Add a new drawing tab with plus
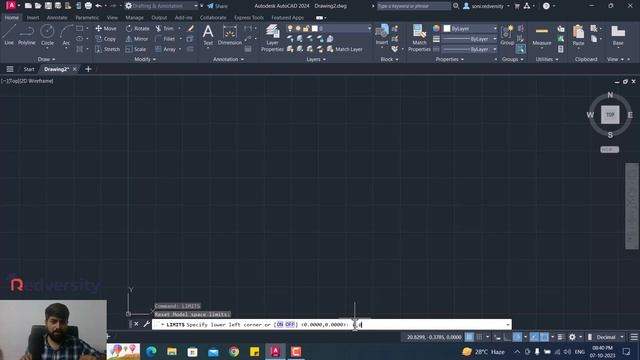Viewport: 640px width, 360px height. pyautogui.click(x=88, y=69)
